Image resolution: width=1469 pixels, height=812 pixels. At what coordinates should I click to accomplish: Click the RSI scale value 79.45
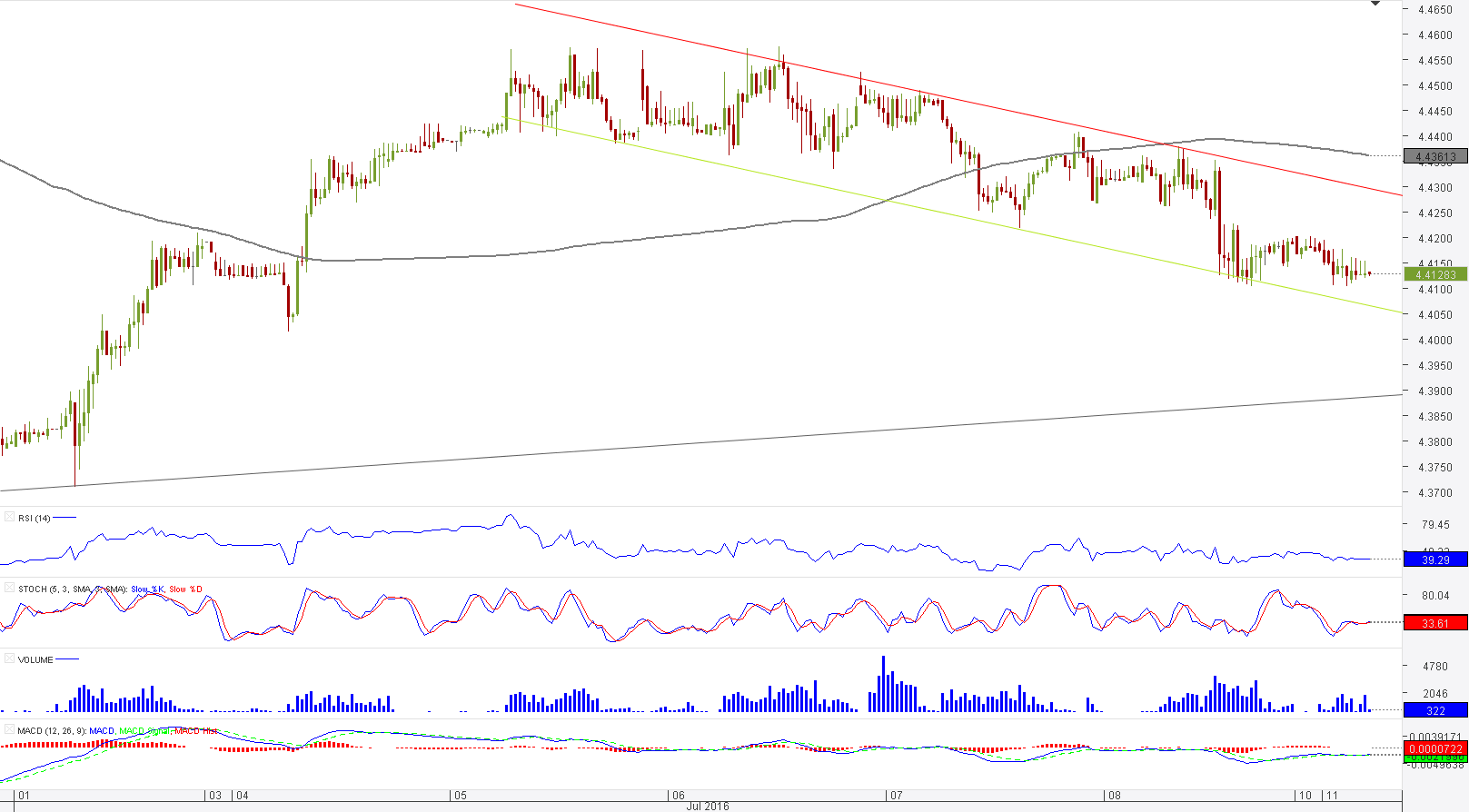coord(1435,524)
